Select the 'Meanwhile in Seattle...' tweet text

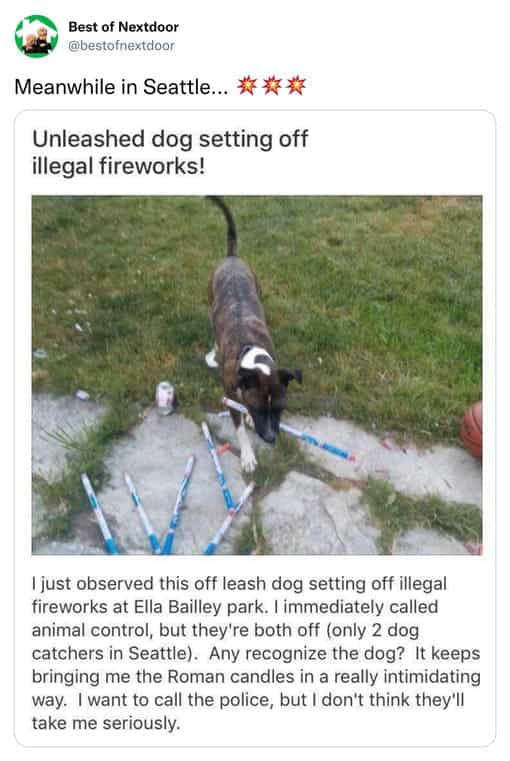121,87
